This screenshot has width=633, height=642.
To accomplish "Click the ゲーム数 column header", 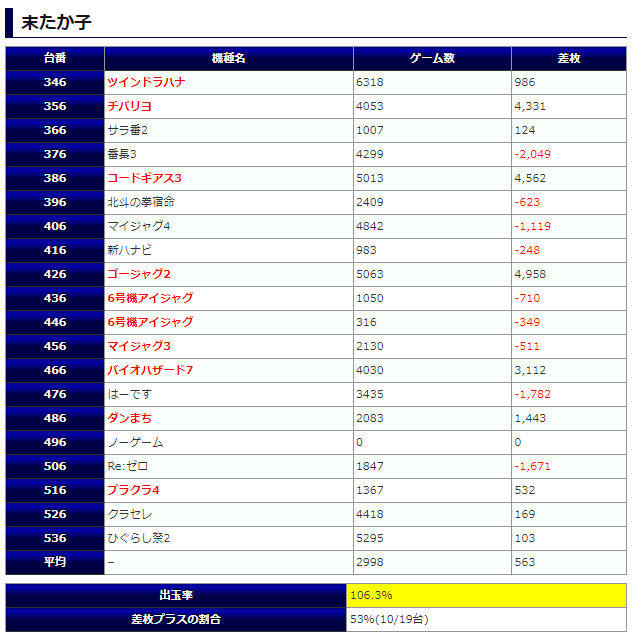I will [432, 58].
